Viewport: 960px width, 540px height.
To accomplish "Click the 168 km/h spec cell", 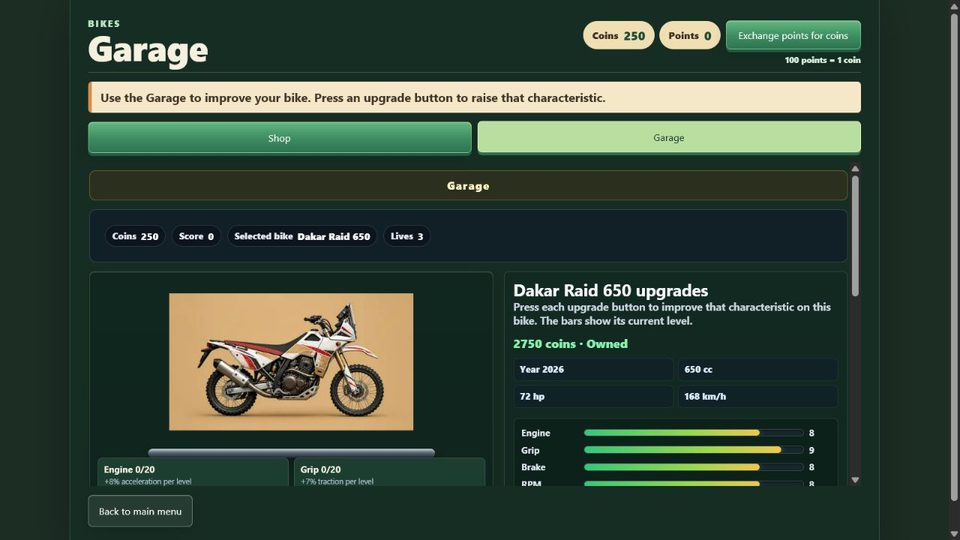I will click(x=757, y=397).
